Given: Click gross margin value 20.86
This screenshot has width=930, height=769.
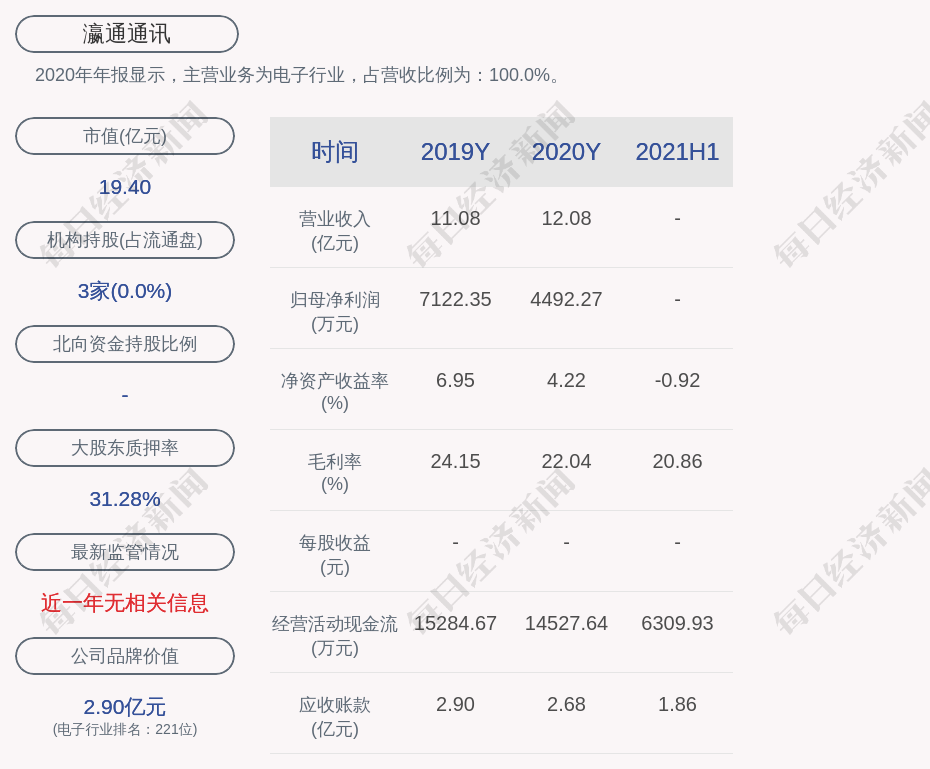Looking at the screenshot, I should tap(677, 461).
